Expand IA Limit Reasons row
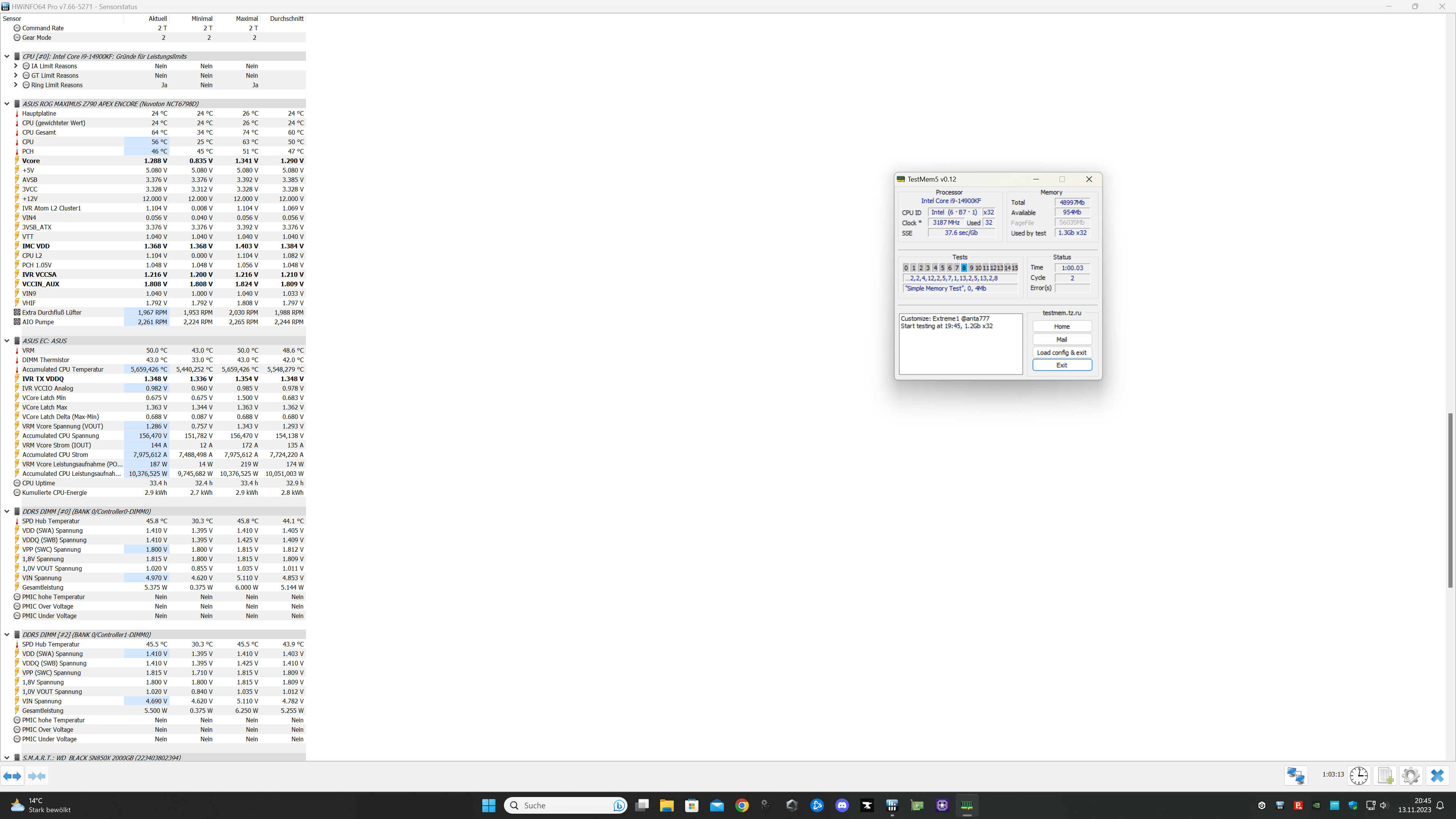The image size is (1456, 819). 16,66
